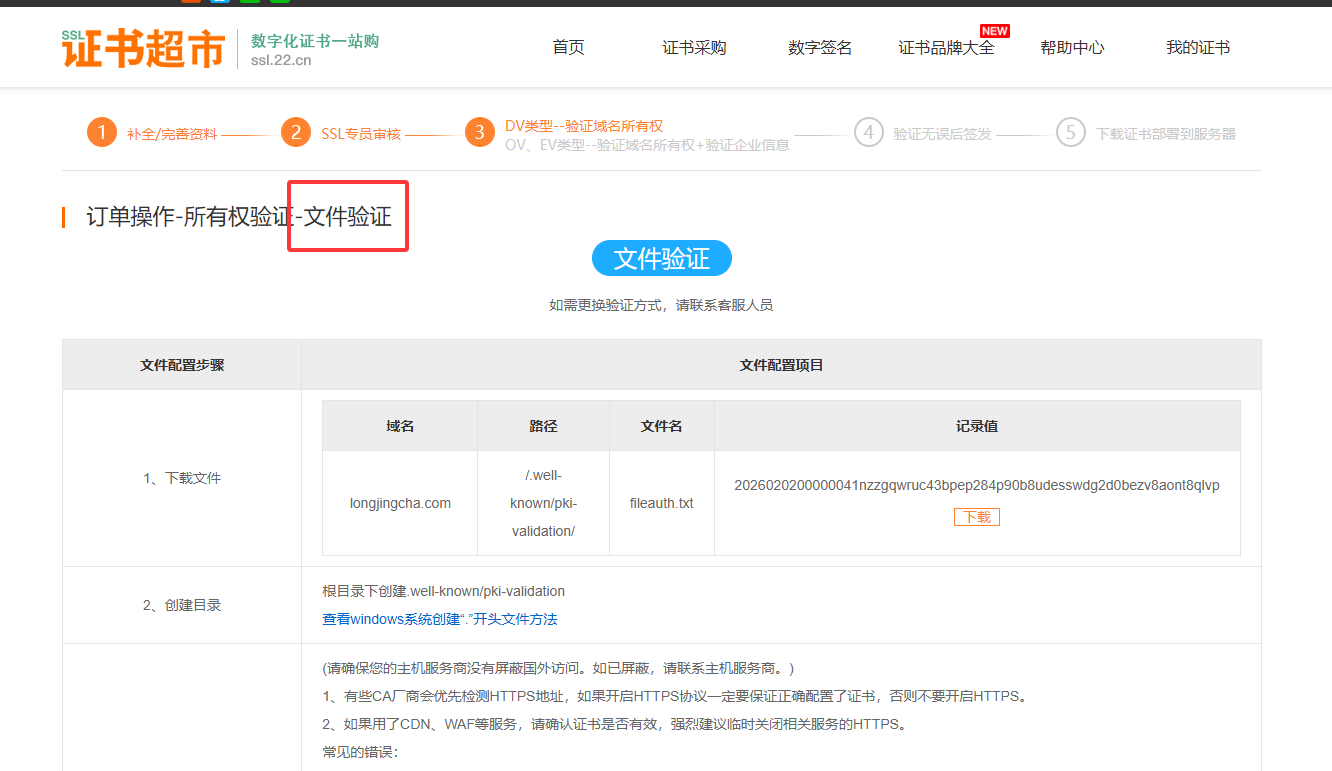This screenshot has height=771, width=1332.
Task: Click the step 1 circle icon
Action: [102, 132]
